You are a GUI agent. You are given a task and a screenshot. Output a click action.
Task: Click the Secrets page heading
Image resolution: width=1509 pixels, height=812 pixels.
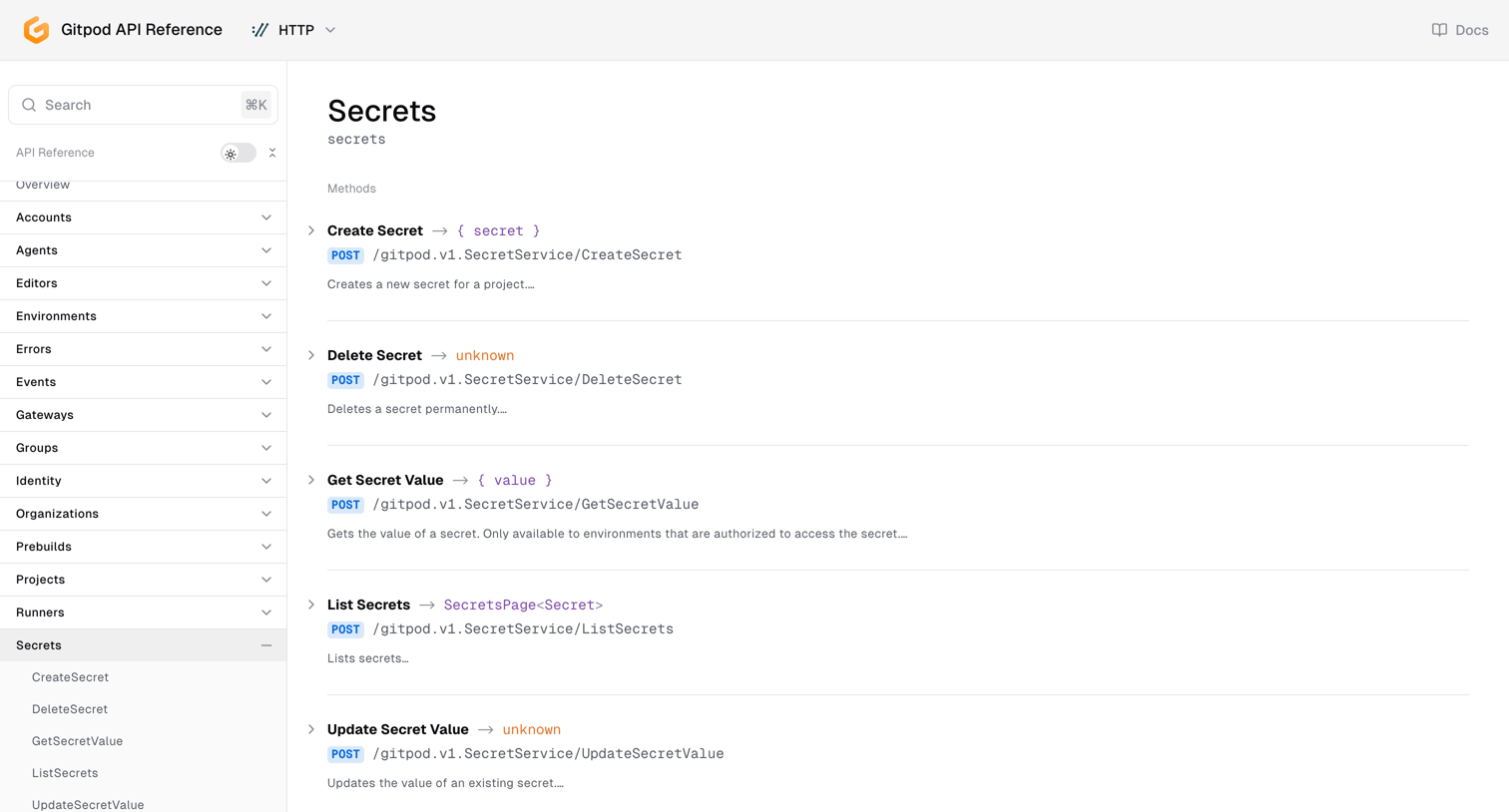point(382,111)
